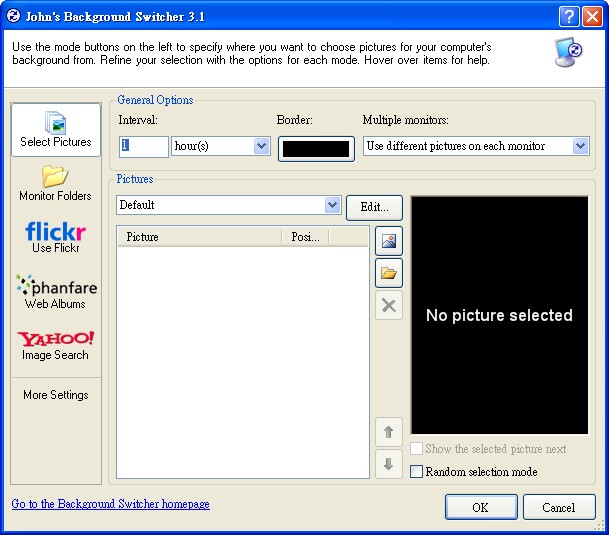Click the Edit... button
The height and width of the screenshot is (535, 609).
click(374, 207)
